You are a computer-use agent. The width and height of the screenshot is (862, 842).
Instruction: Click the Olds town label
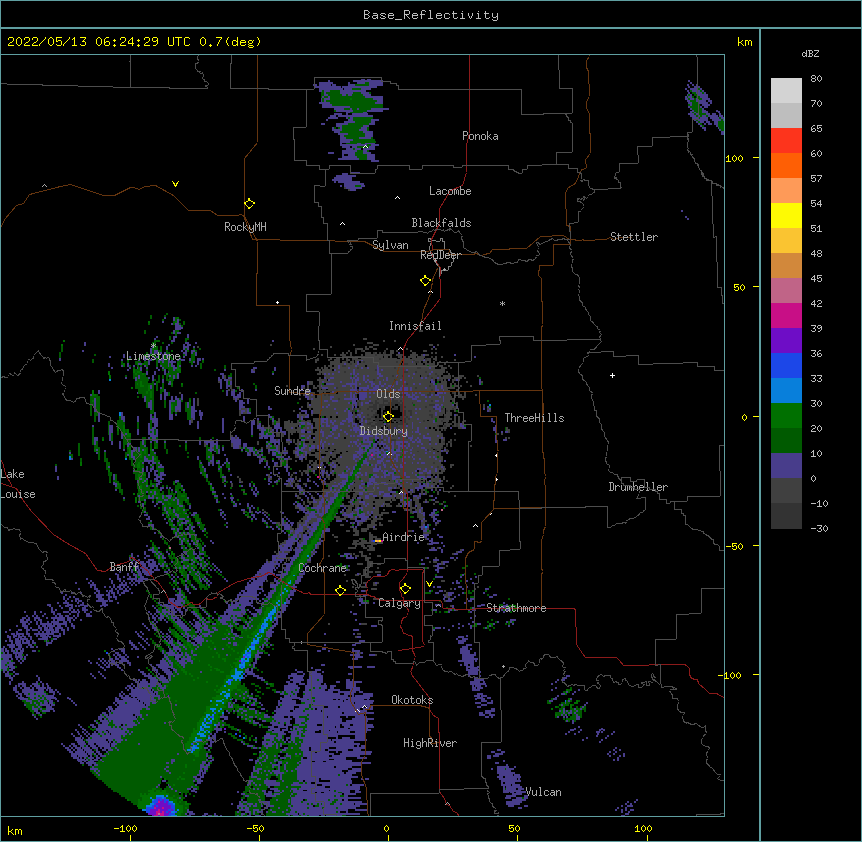(x=388, y=394)
